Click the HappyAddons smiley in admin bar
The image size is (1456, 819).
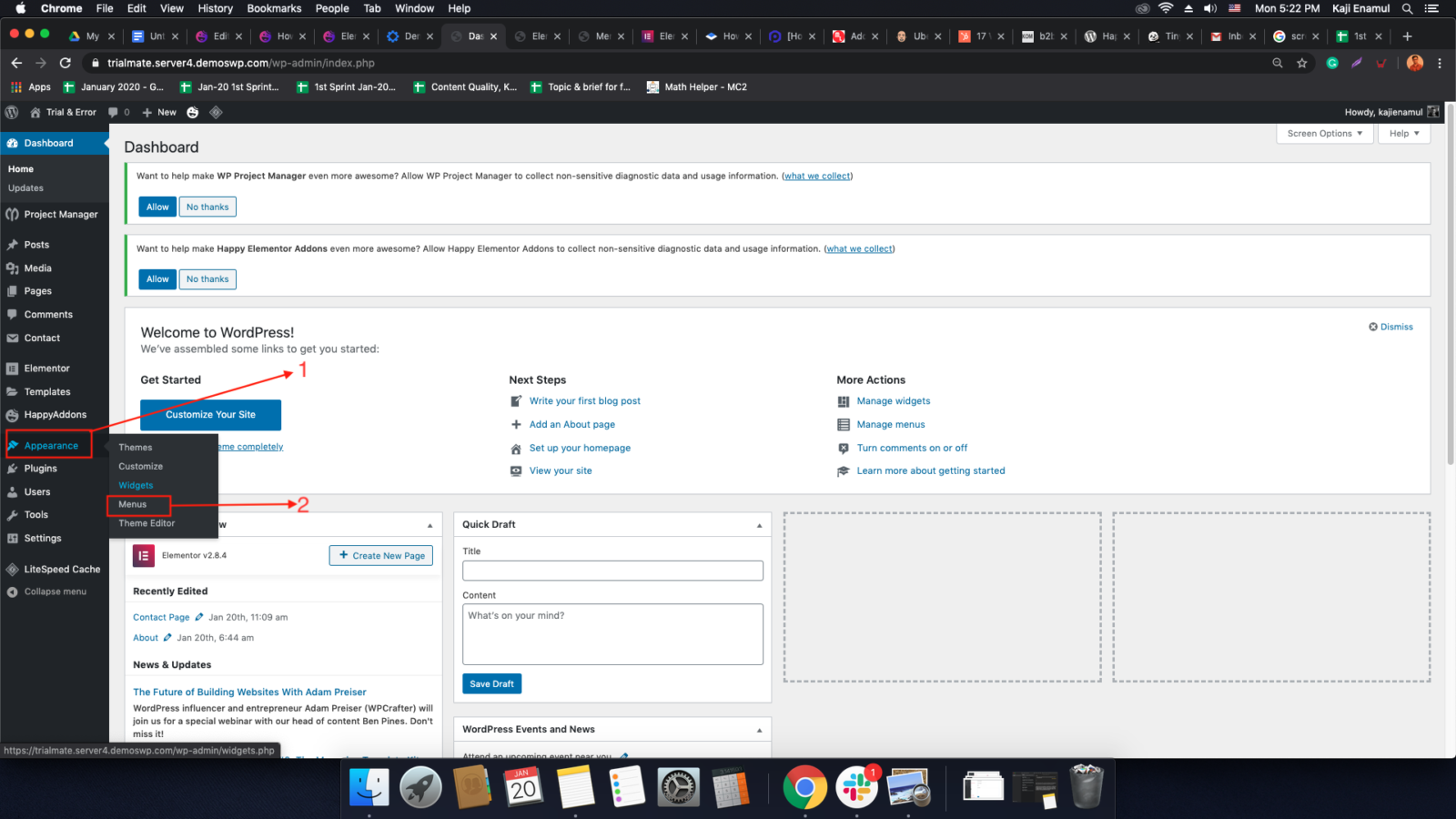[193, 112]
